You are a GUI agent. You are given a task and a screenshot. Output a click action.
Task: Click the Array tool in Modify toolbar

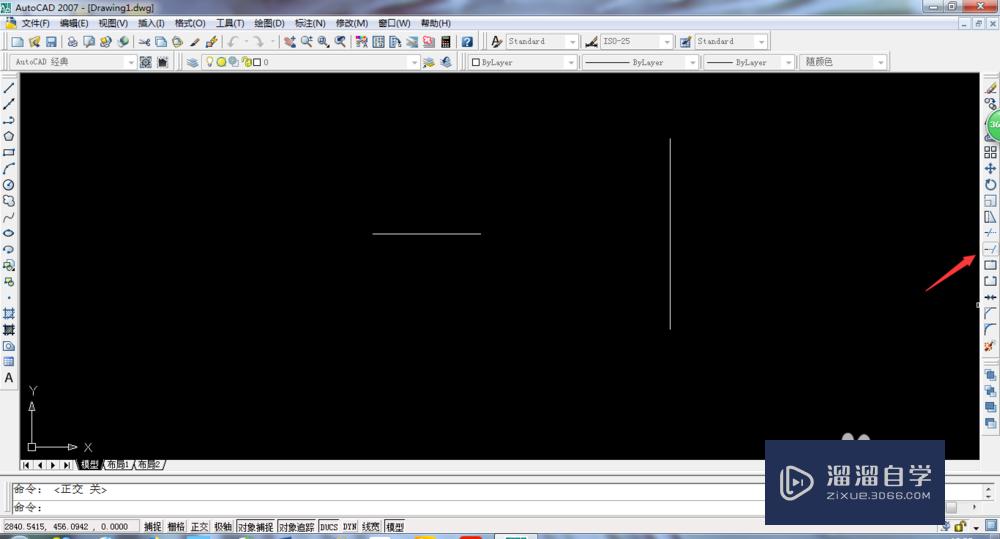click(x=990, y=152)
